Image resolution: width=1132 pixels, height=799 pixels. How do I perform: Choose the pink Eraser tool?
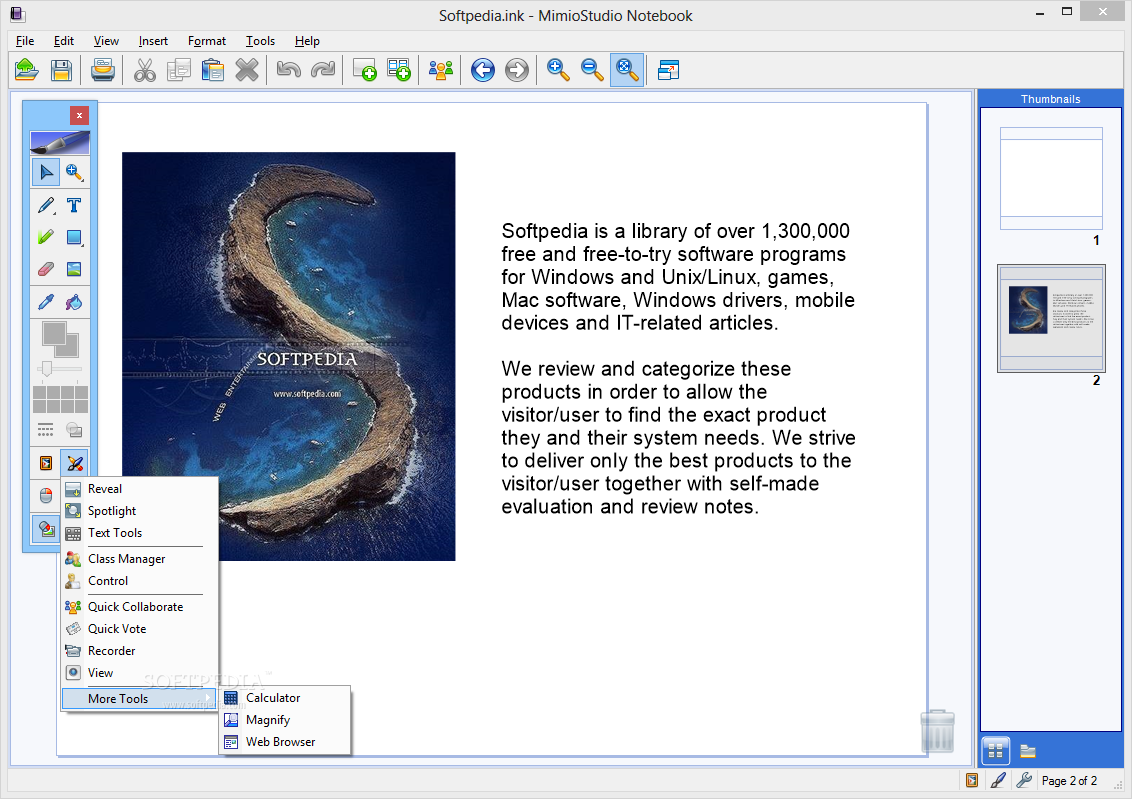pyautogui.click(x=45, y=269)
